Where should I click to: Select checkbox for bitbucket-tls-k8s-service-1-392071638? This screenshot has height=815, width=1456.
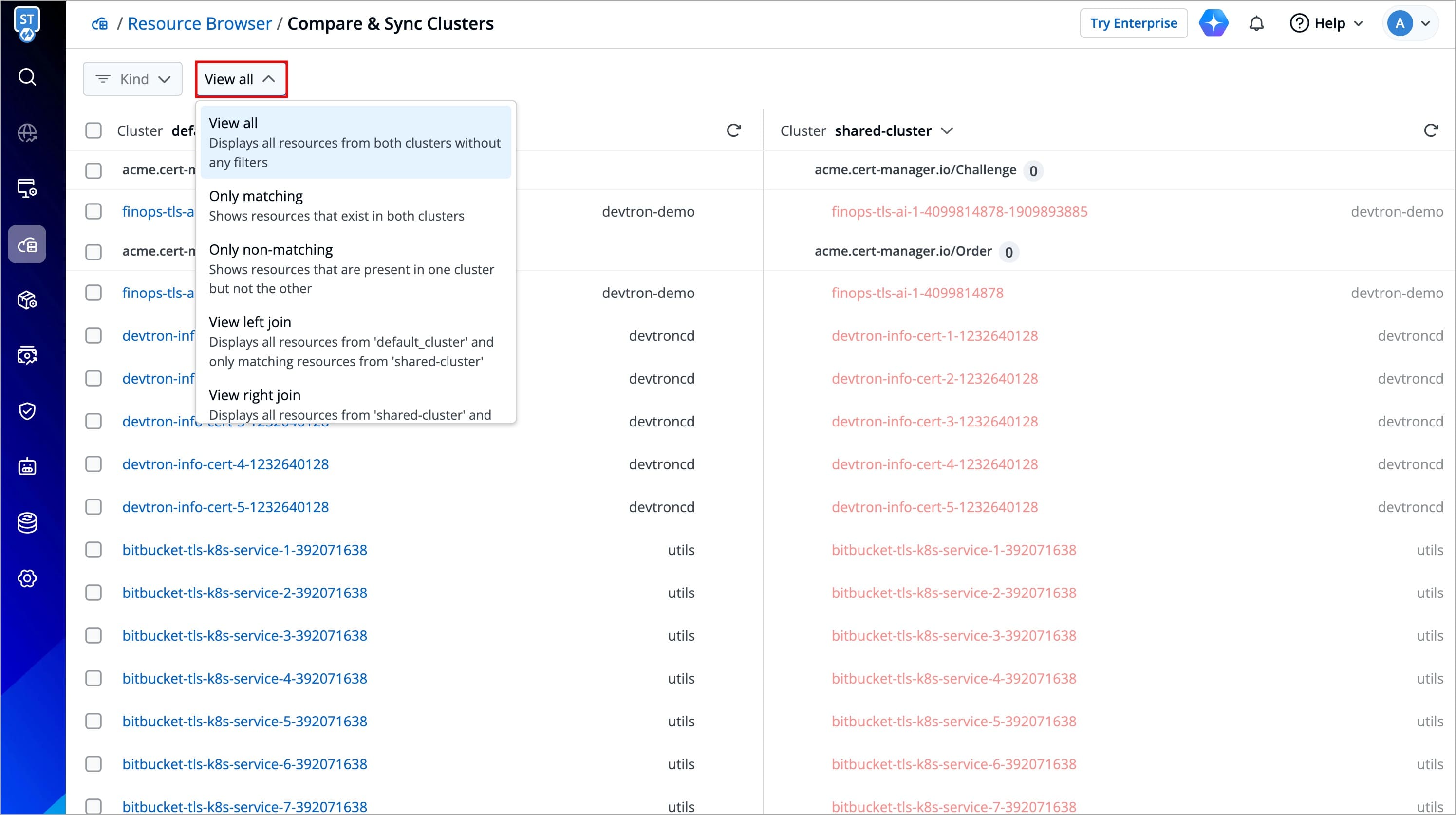pyautogui.click(x=93, y=550)
